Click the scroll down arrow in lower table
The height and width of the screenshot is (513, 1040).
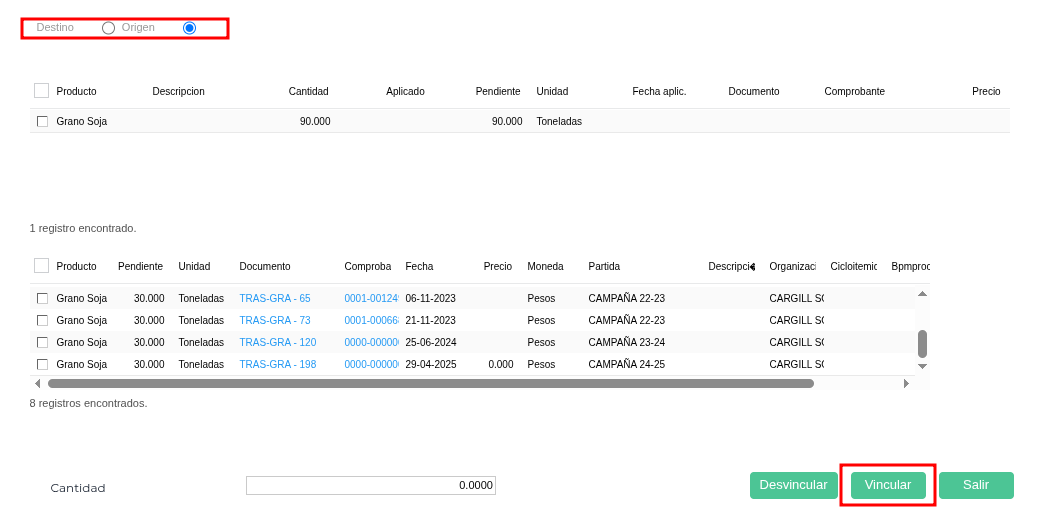(922, 367)
